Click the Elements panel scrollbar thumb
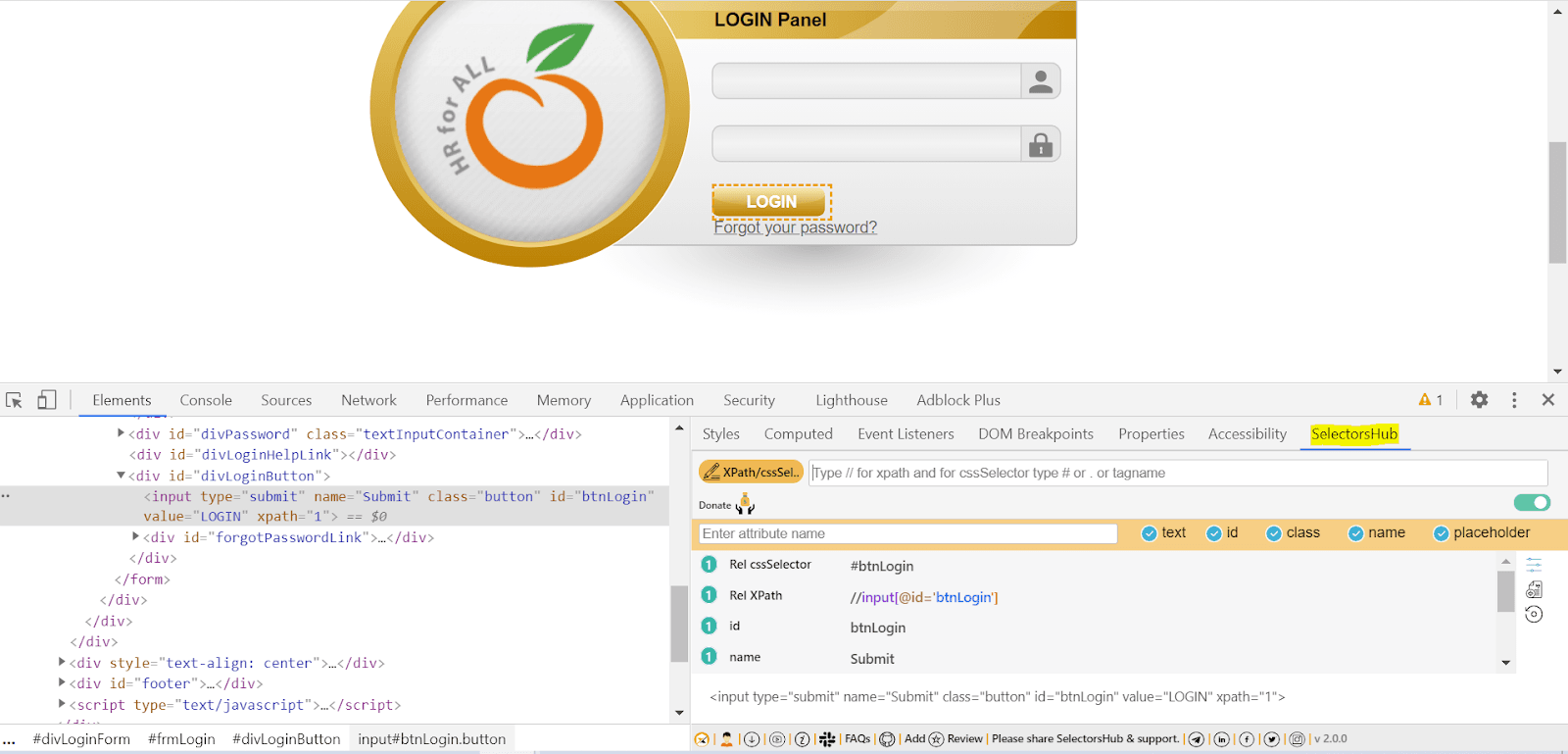The image size is (1568, 754). coord(679,624)
